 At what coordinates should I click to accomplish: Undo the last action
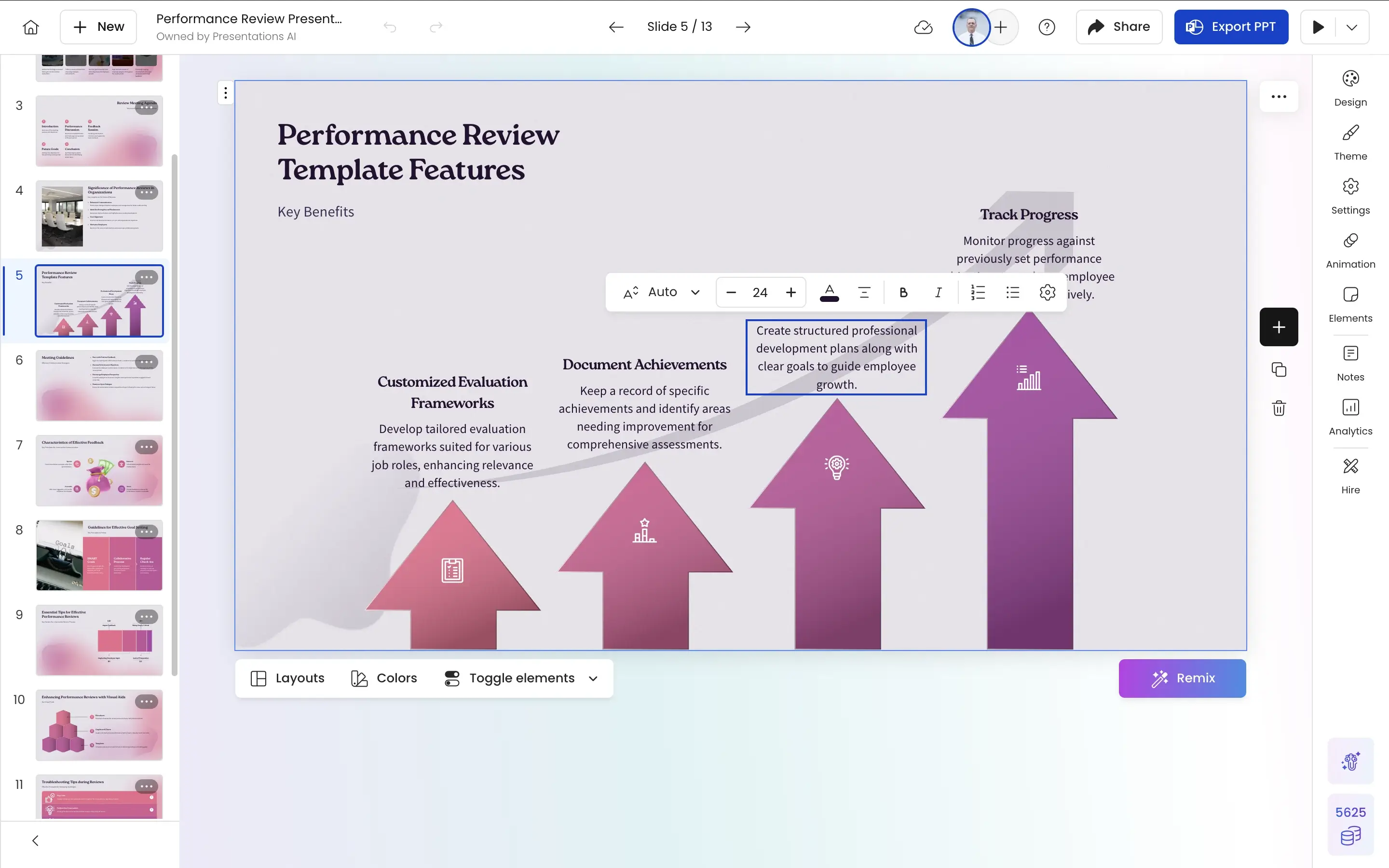pyautogui.click(x=390, y=27)
